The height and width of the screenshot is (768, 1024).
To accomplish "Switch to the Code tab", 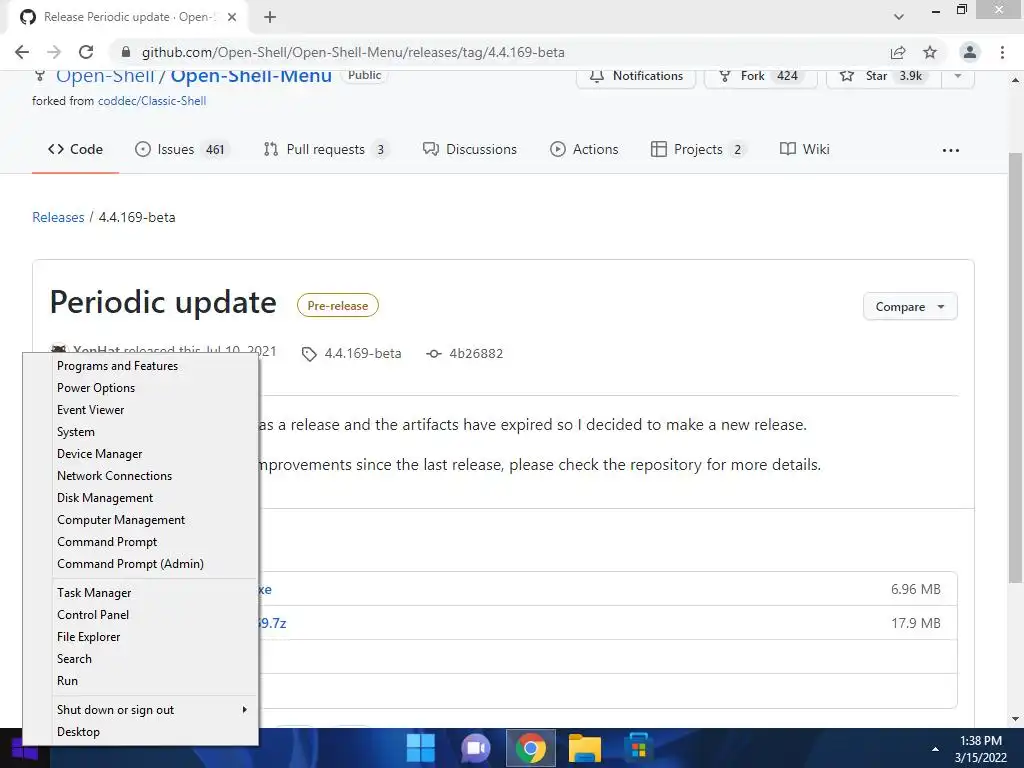I will [x=75, y=149].
